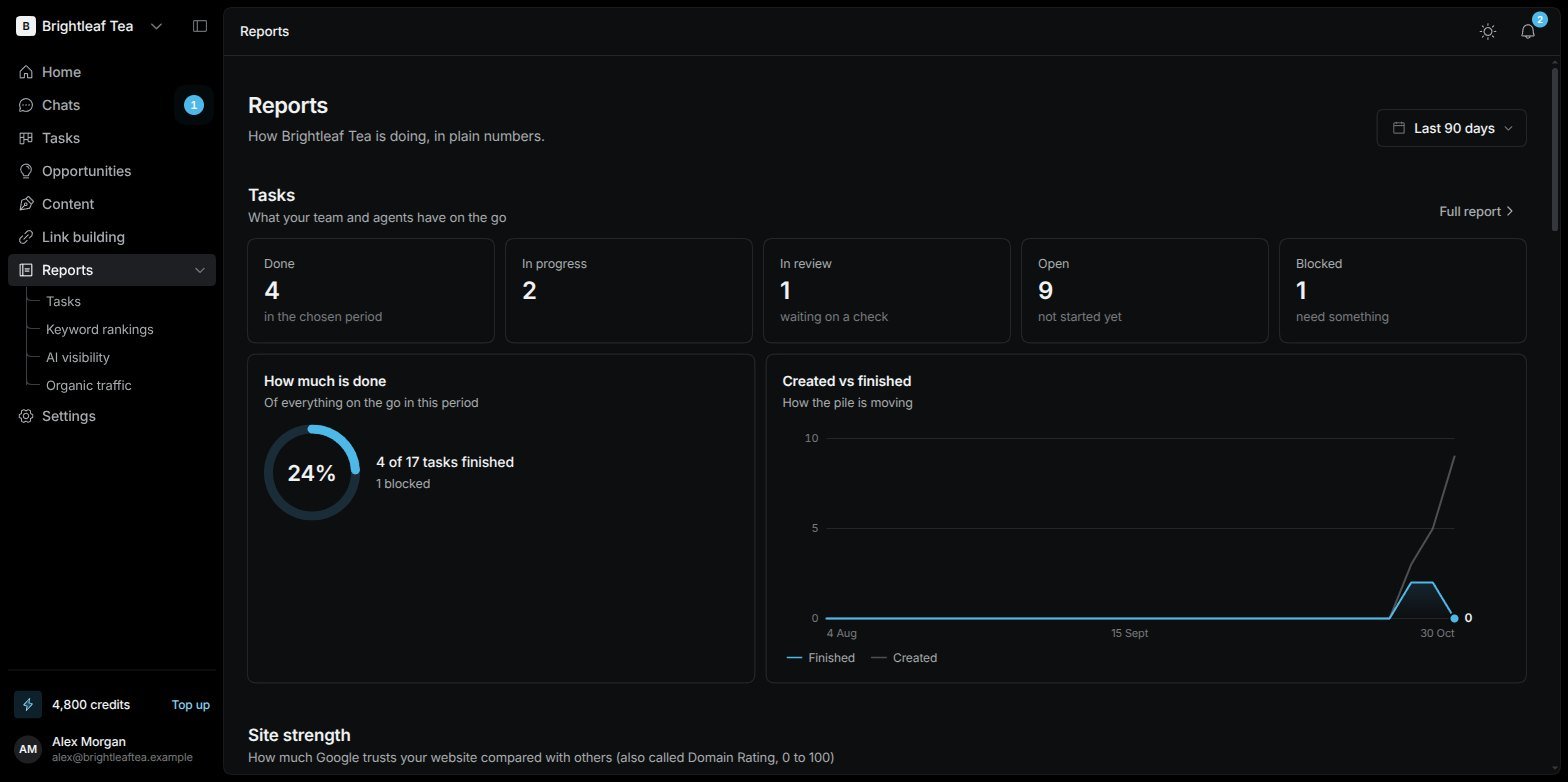Click the Done tasks card
This screenshot has height=782, width=1568.
[x=371, y=290]
